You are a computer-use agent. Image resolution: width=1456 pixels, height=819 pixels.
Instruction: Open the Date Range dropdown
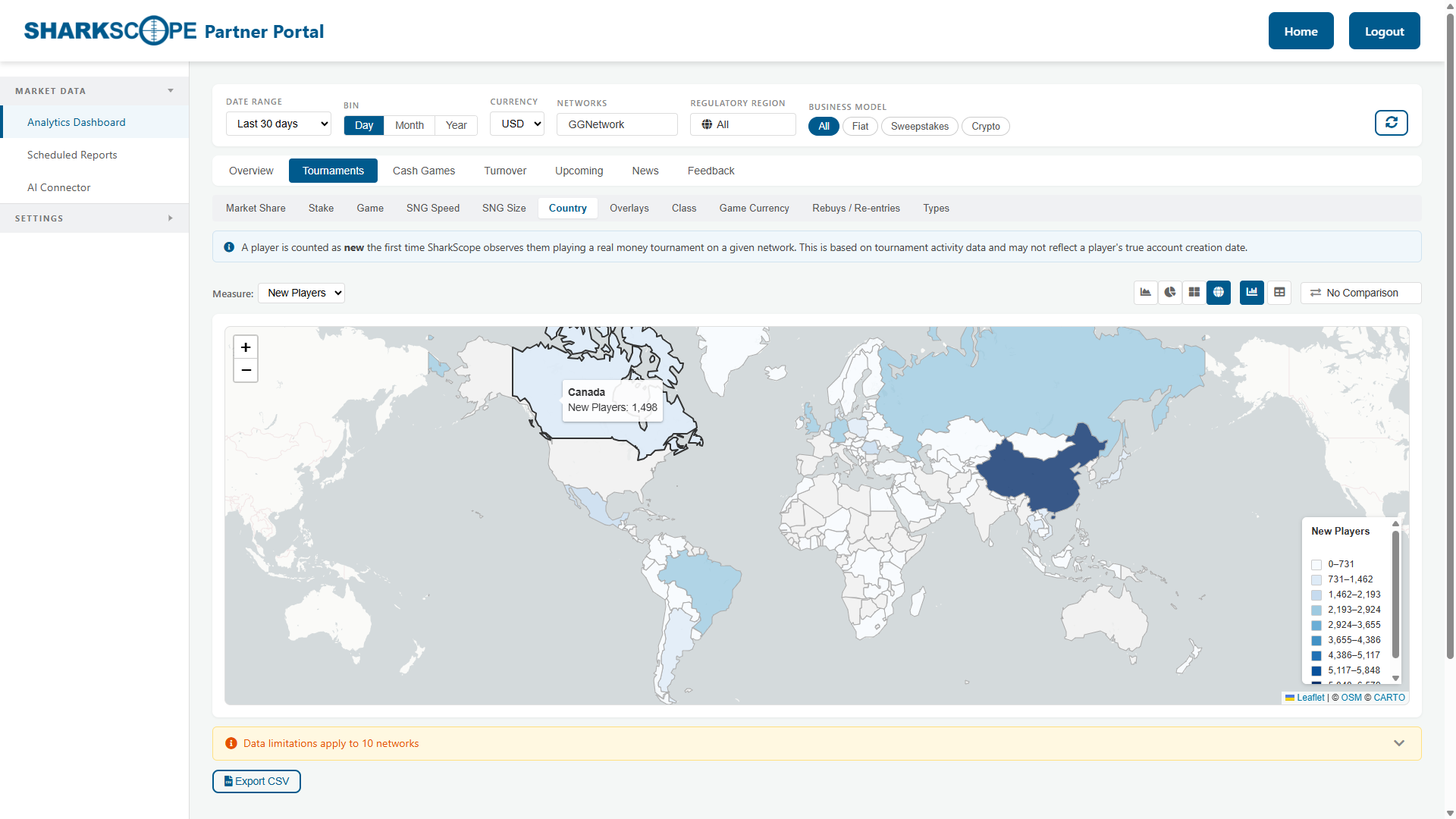click(279, 124)
